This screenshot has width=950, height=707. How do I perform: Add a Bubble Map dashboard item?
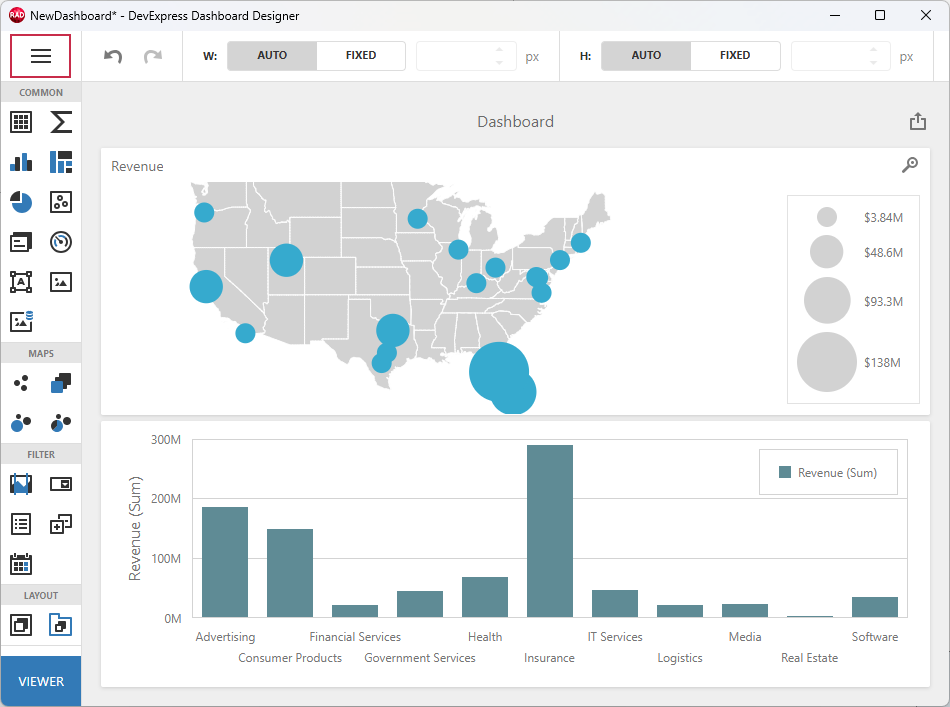coord(20,422)
